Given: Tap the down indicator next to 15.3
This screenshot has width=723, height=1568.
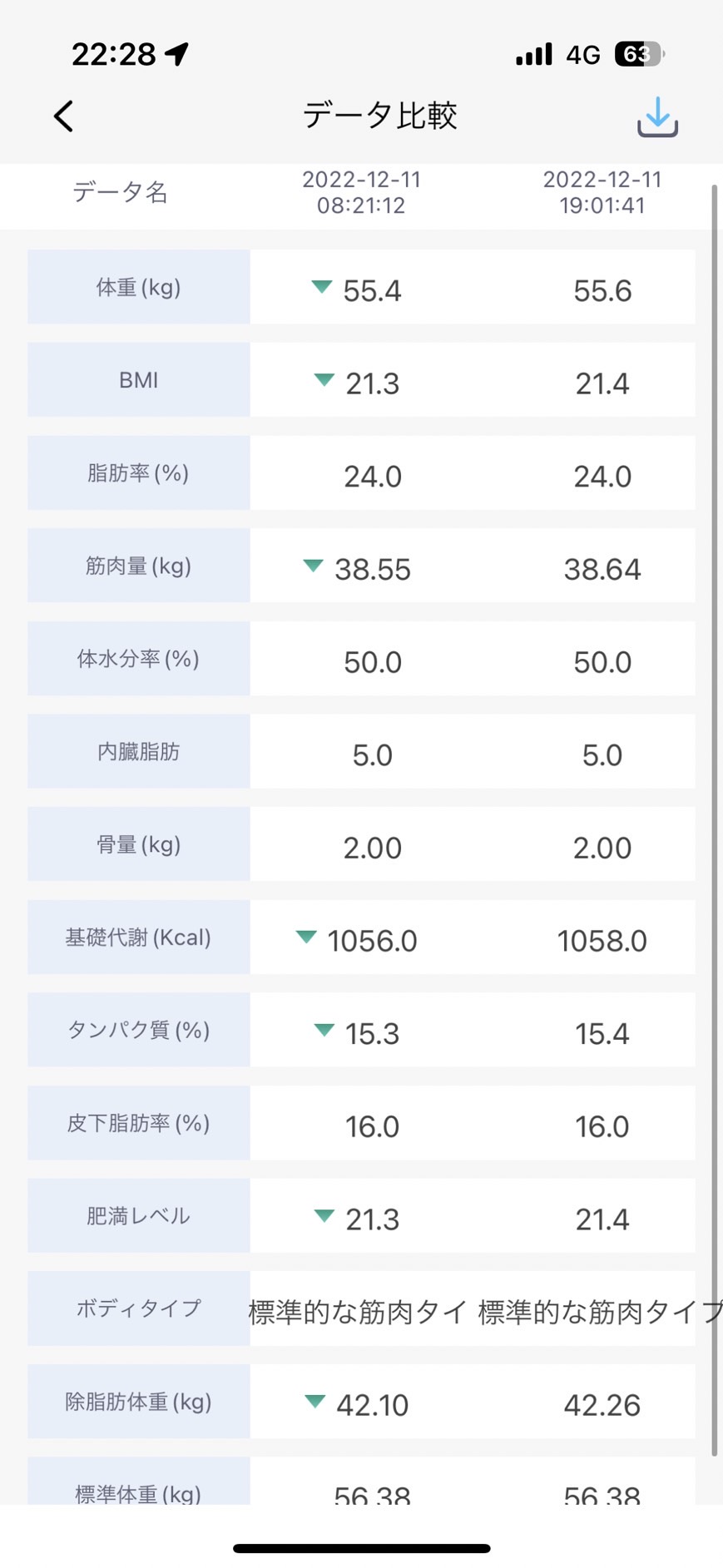Looking at the screenshot, I should pos(324,1030).
